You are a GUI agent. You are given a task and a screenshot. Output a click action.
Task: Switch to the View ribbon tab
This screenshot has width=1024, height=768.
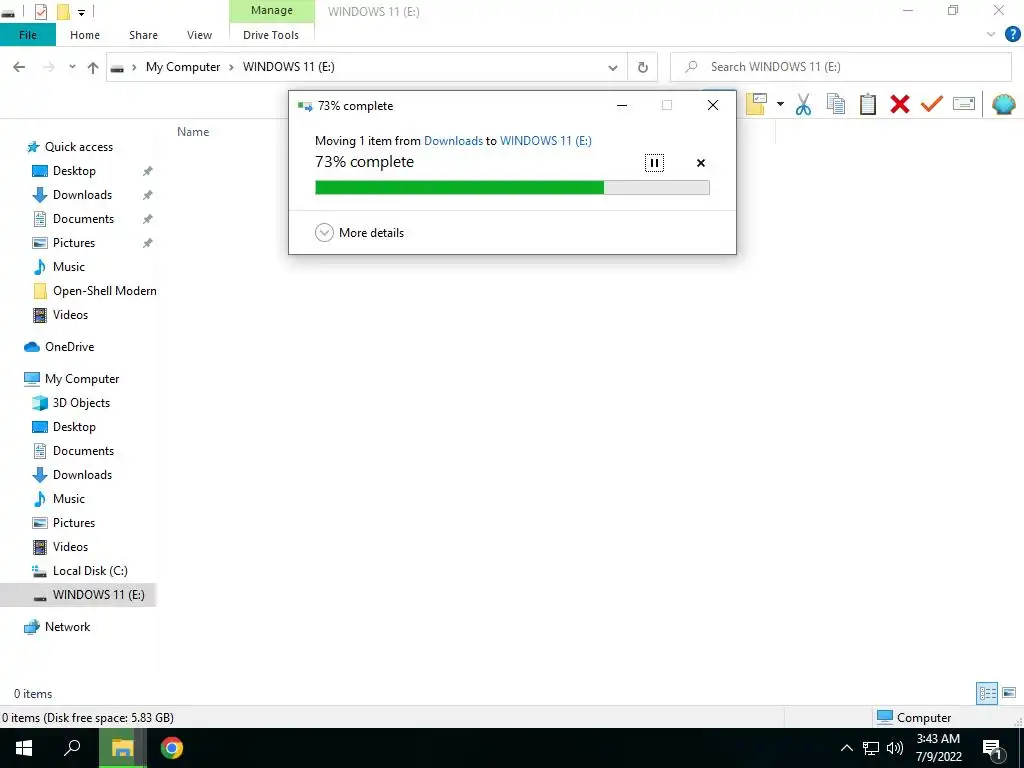point(199,35)
